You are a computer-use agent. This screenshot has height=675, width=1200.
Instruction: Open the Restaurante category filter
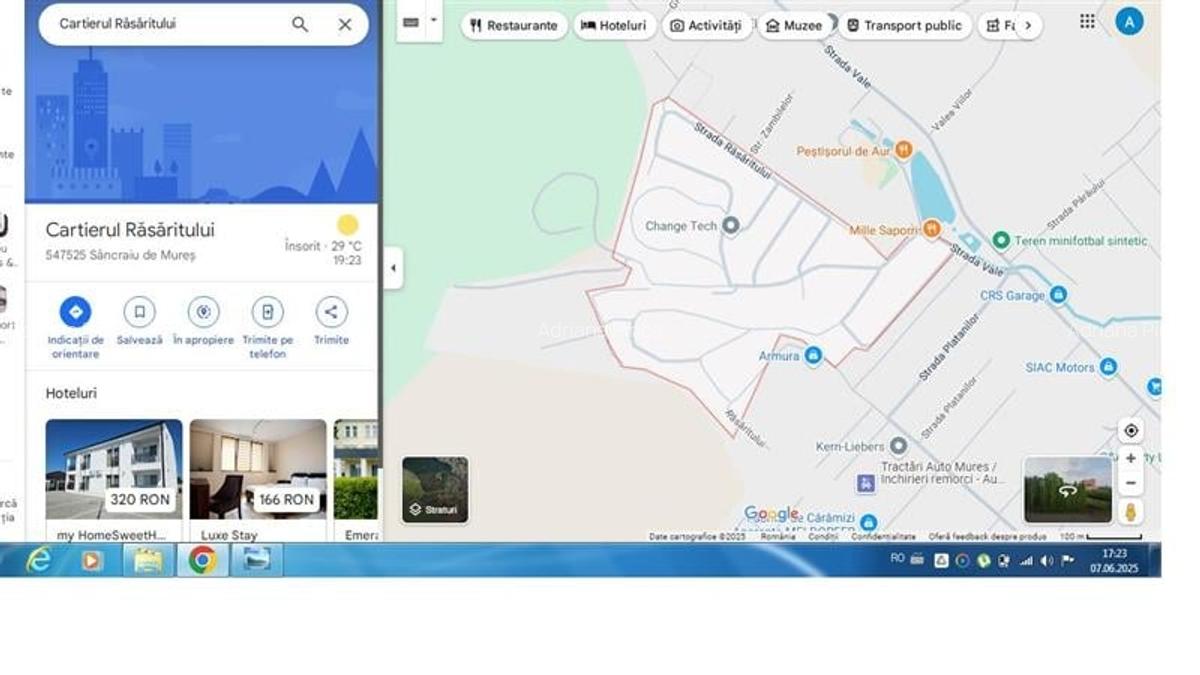tap(513, 25)
